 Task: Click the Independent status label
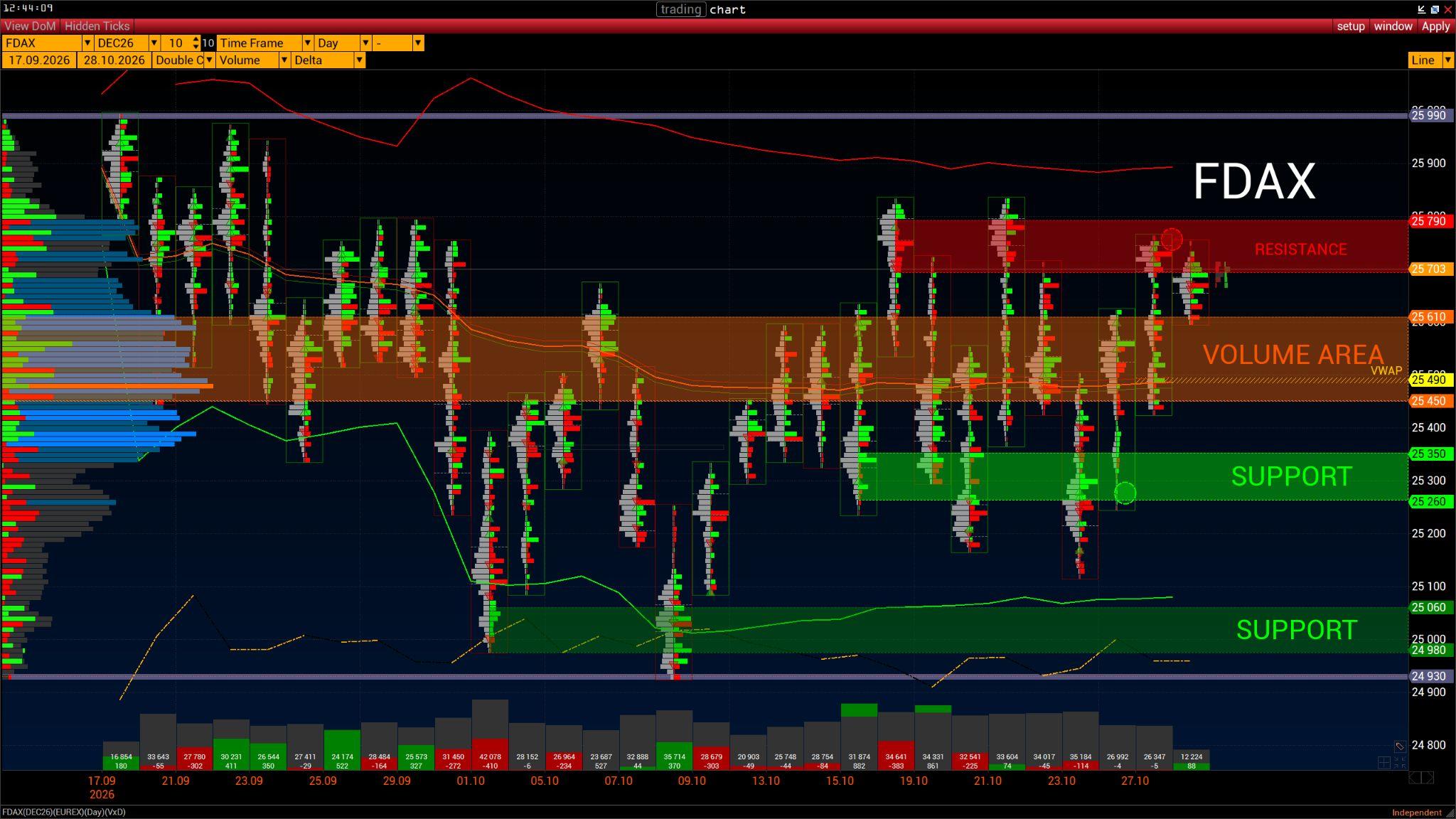pos(1416,813)
